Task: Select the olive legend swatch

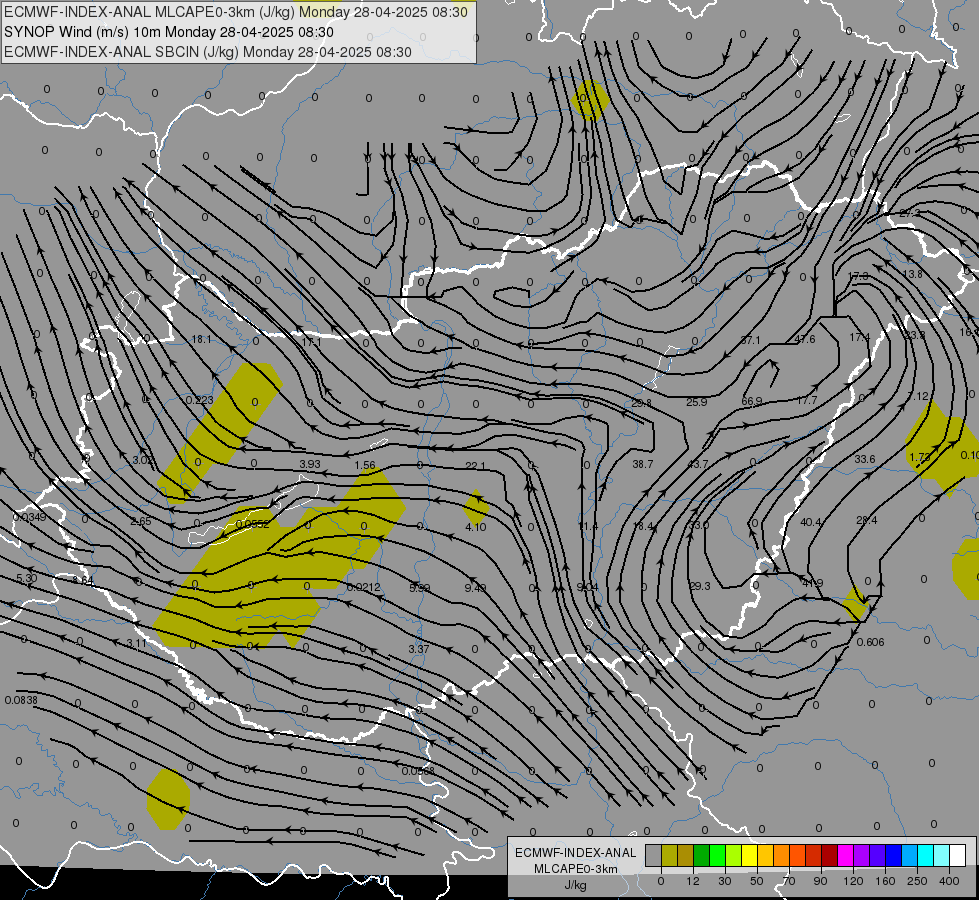Action: [669, 855]
